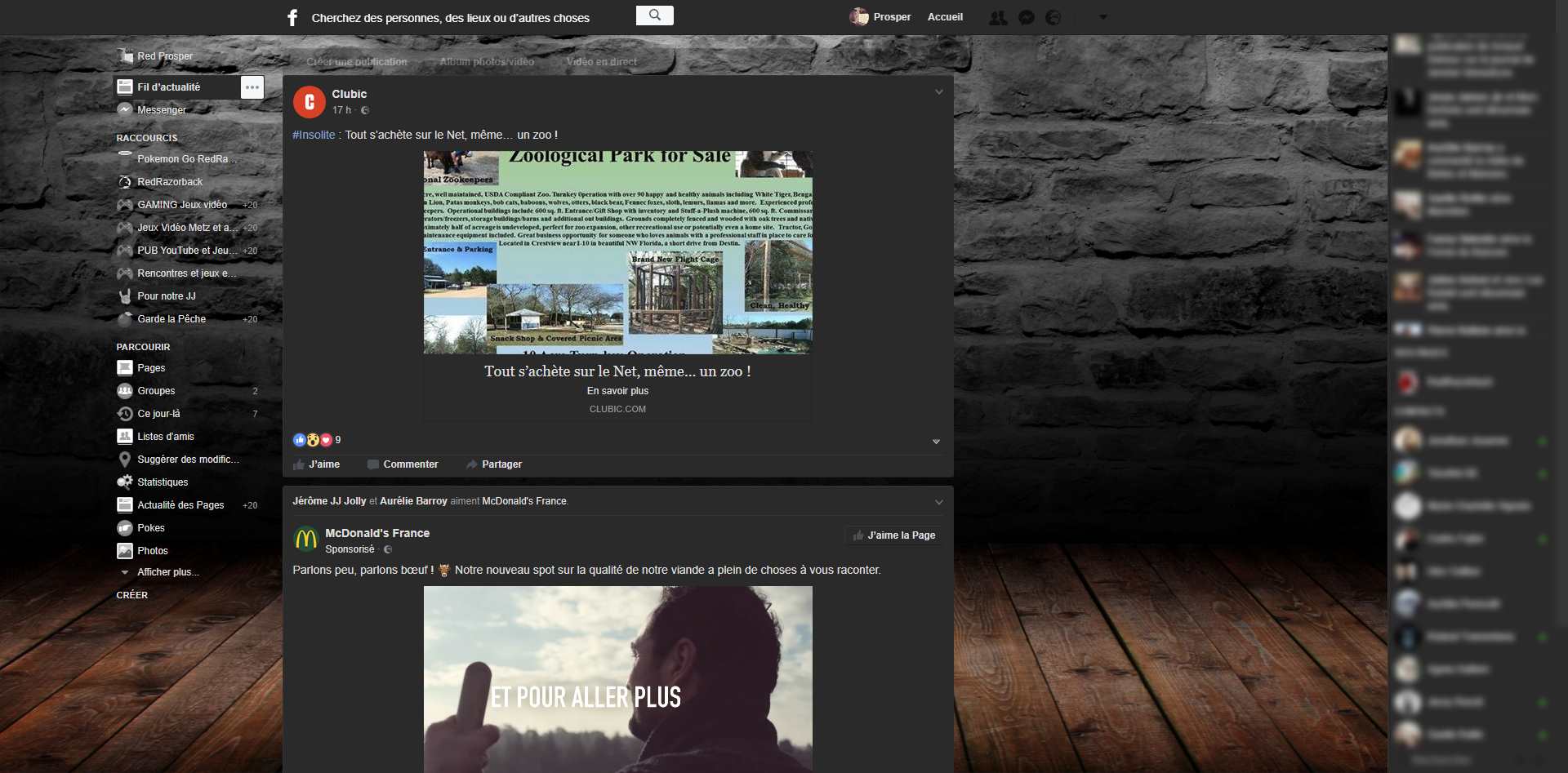This screenshot has height=773, width=1568.
Task: Click the search magnifier button
Action: coord(655,16)
